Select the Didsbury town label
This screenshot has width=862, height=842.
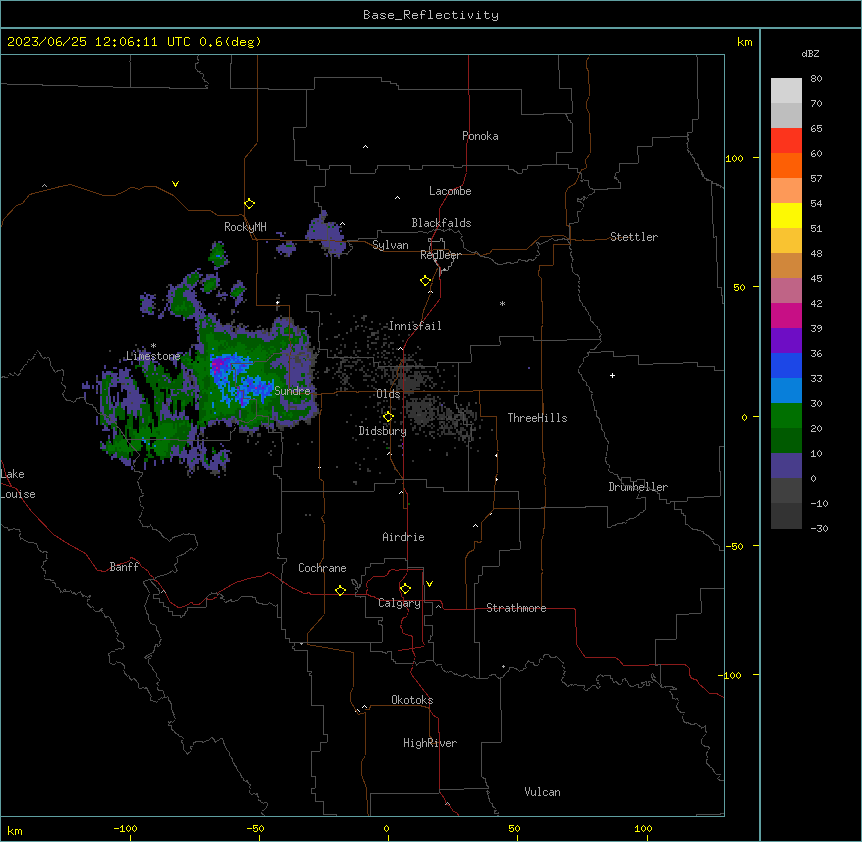tap(383, 431)
